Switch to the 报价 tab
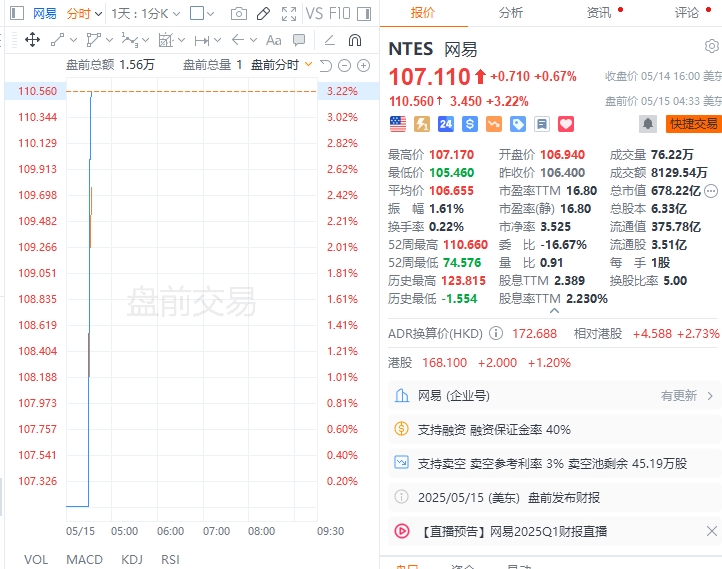The image size is (722, 569). pos(423,13)
